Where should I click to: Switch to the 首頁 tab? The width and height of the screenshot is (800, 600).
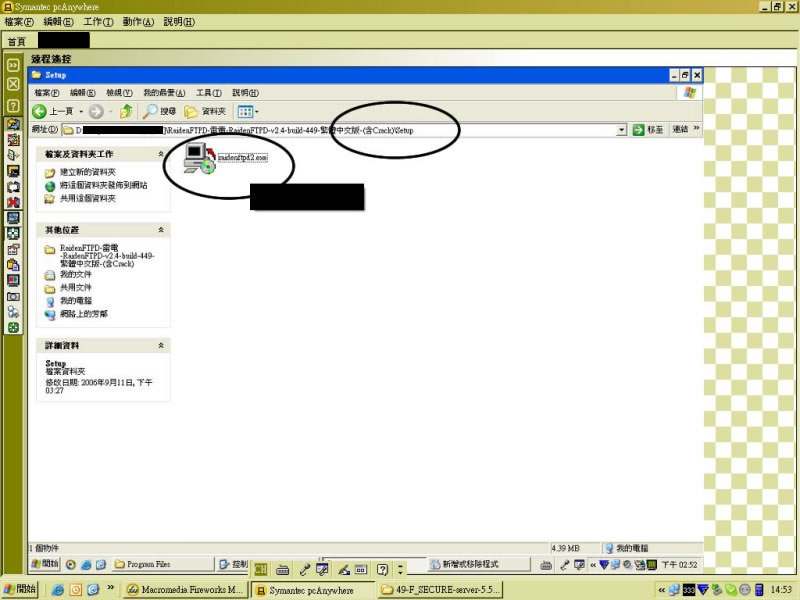[16, 41]
